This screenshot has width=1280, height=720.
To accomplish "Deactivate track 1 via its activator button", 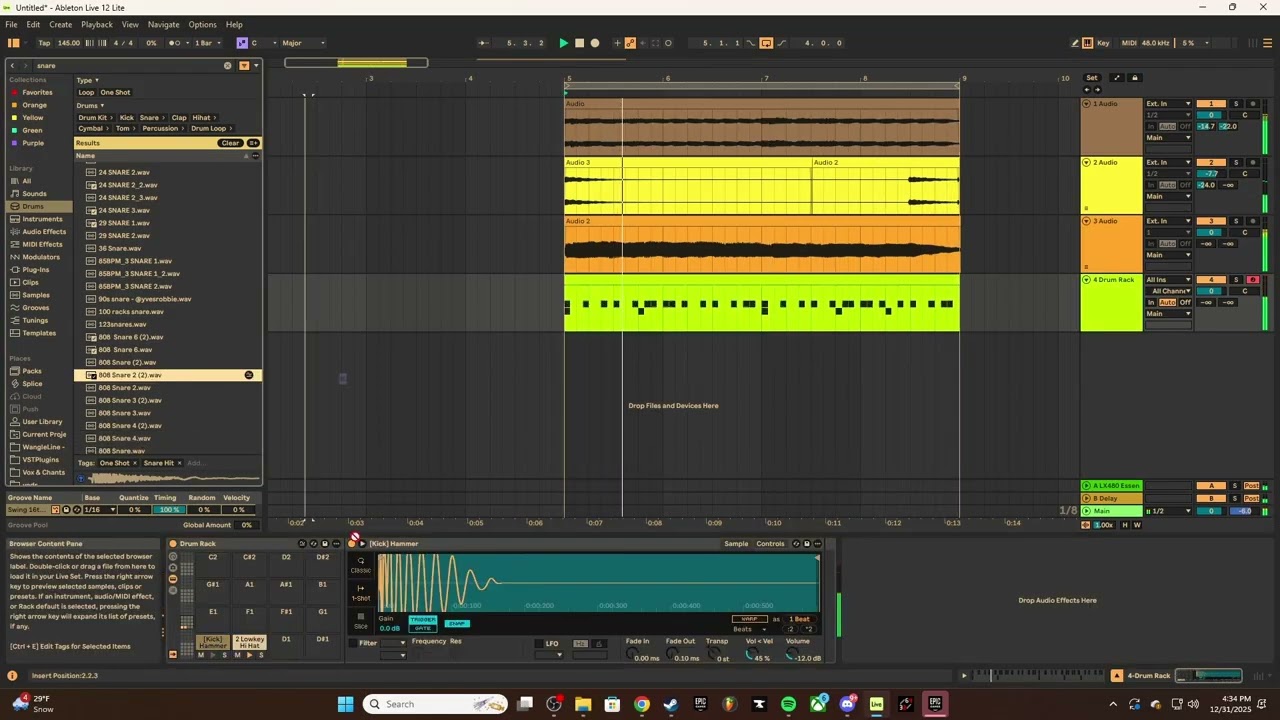I will coord(1211,104).
